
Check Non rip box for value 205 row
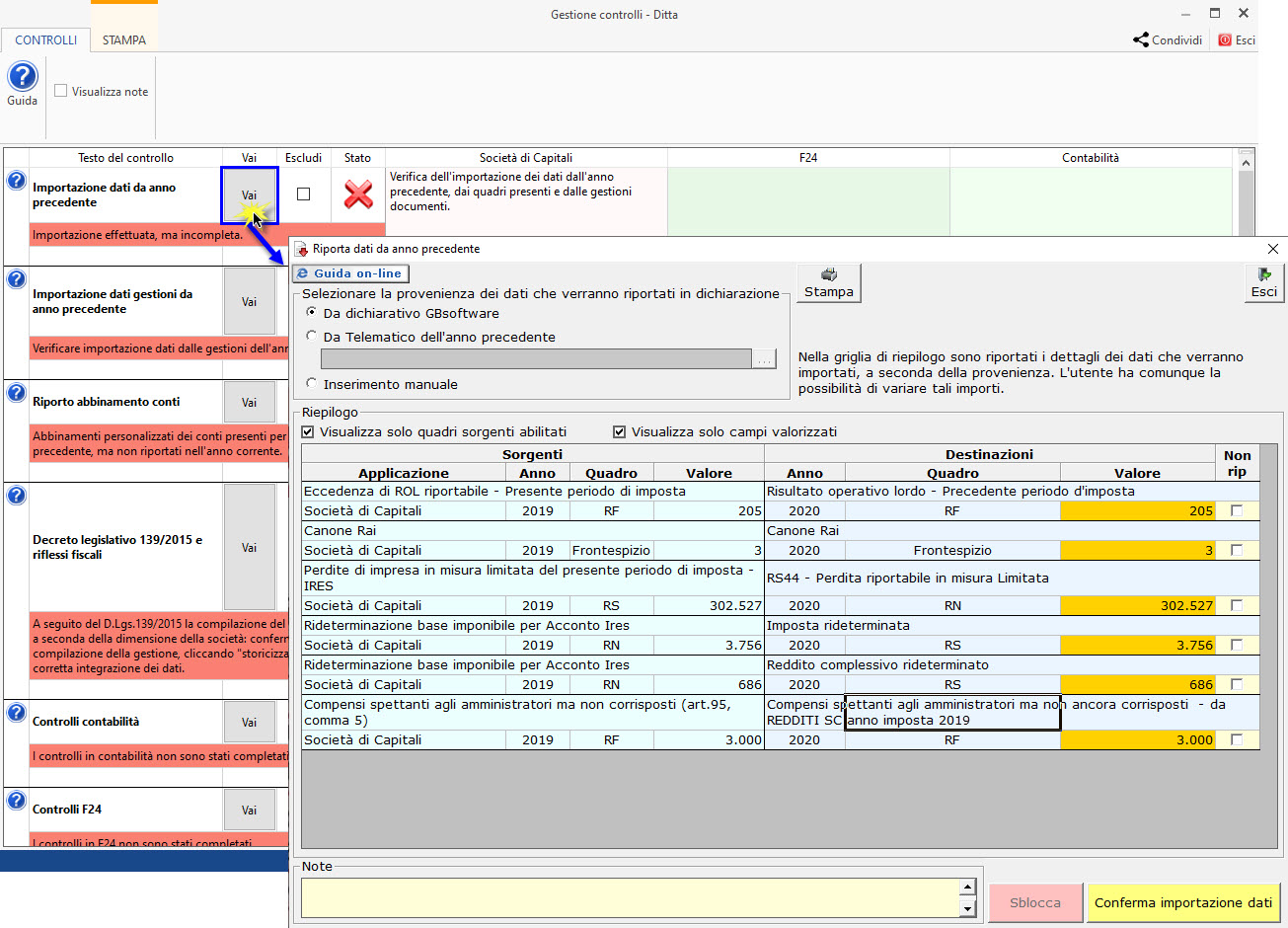(1237, 510)
